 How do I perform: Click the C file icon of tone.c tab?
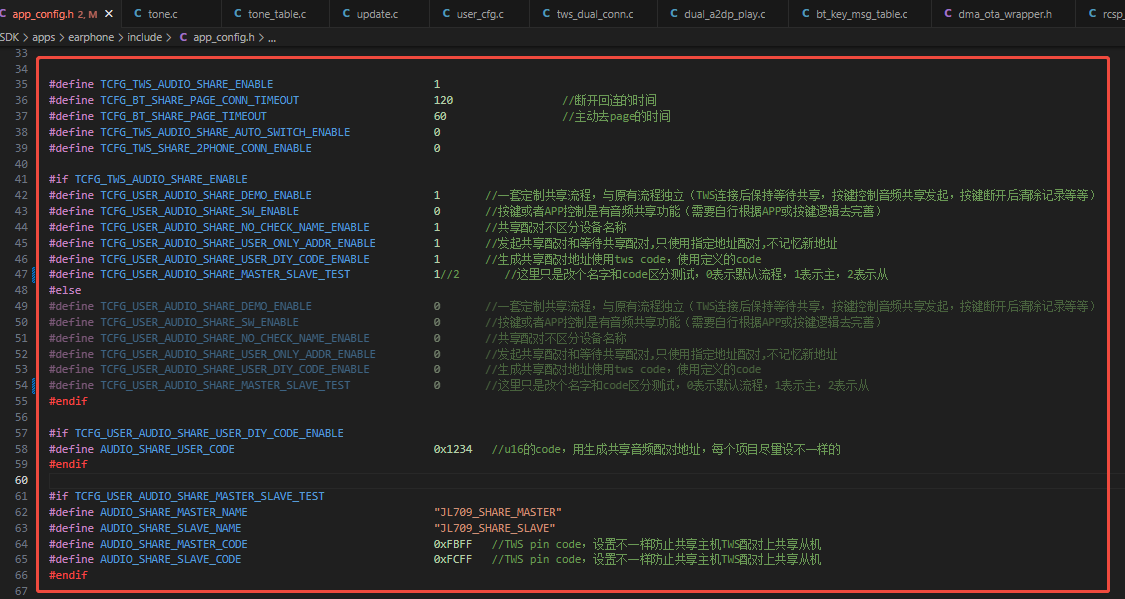tap(138, 14)
